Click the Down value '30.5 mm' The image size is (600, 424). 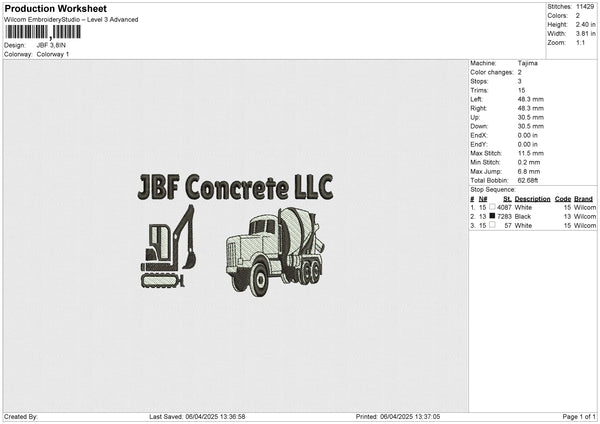(531, 126)
